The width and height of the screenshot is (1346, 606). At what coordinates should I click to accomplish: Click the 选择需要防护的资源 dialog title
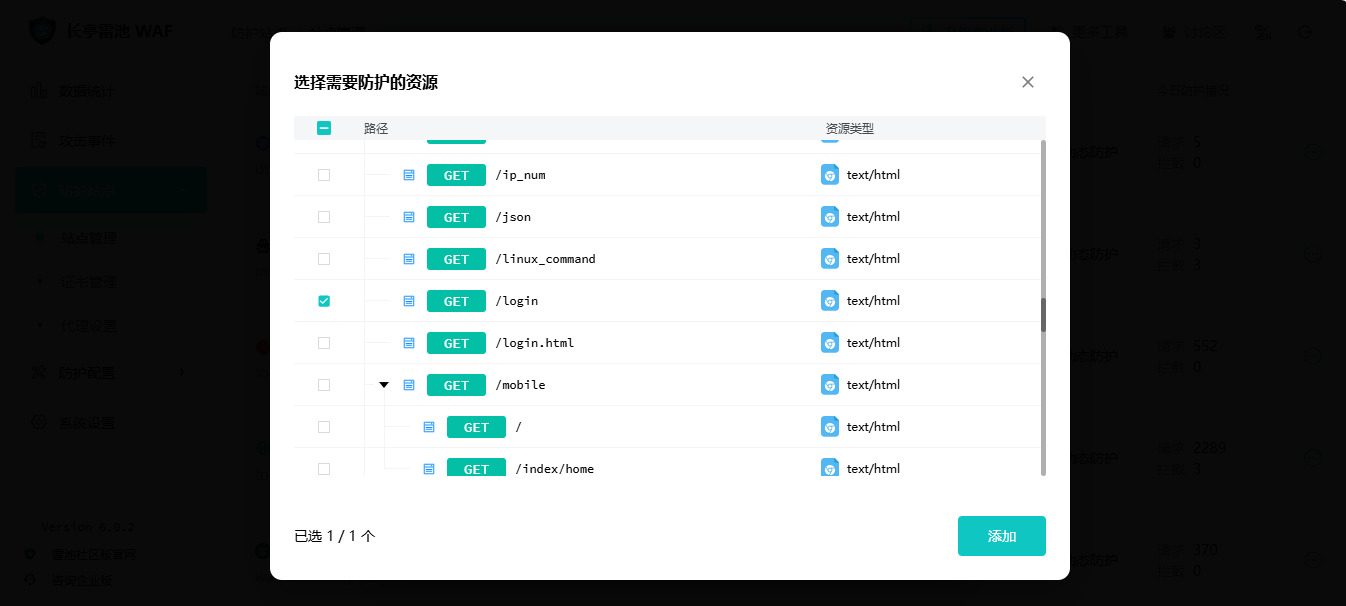click(x=366, y=82)
